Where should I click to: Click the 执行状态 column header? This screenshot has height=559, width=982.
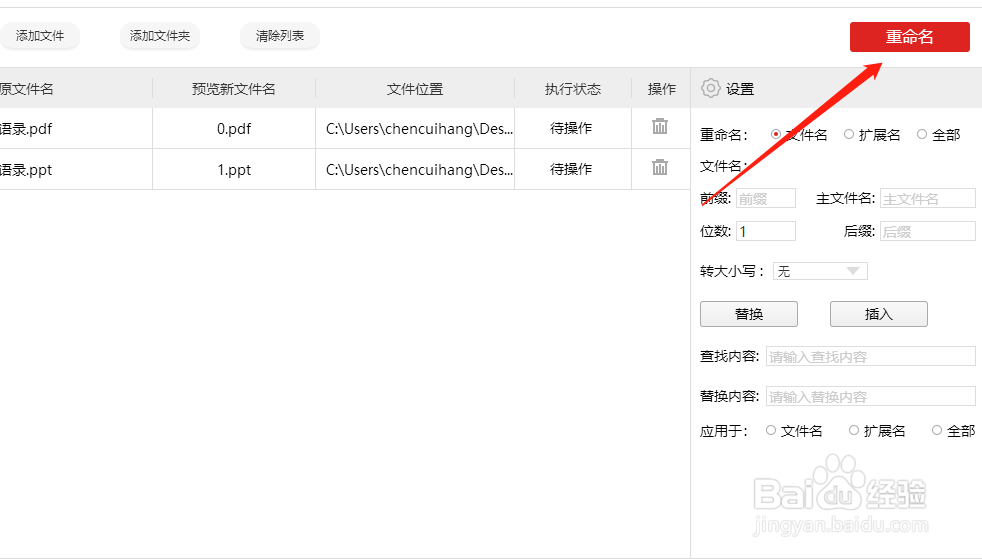coord(572,88)
